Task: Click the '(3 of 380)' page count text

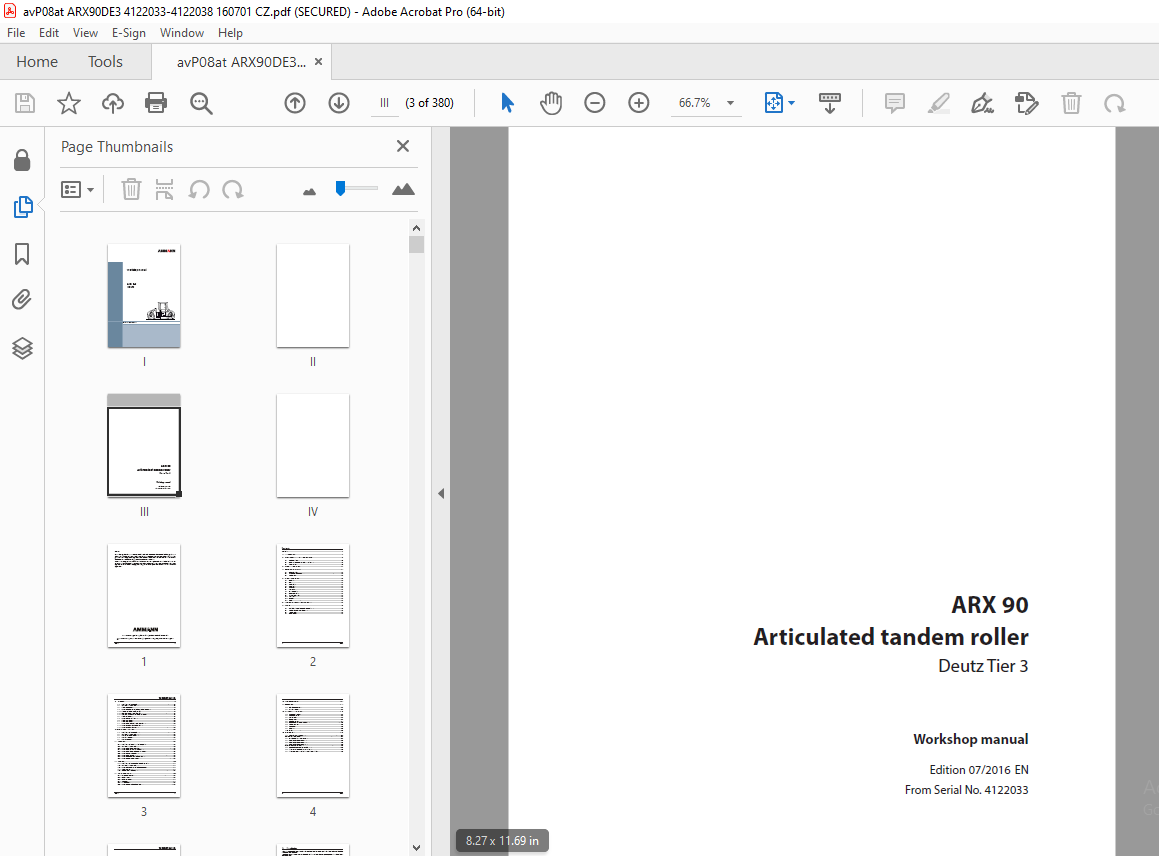Action: coord(429,103)
